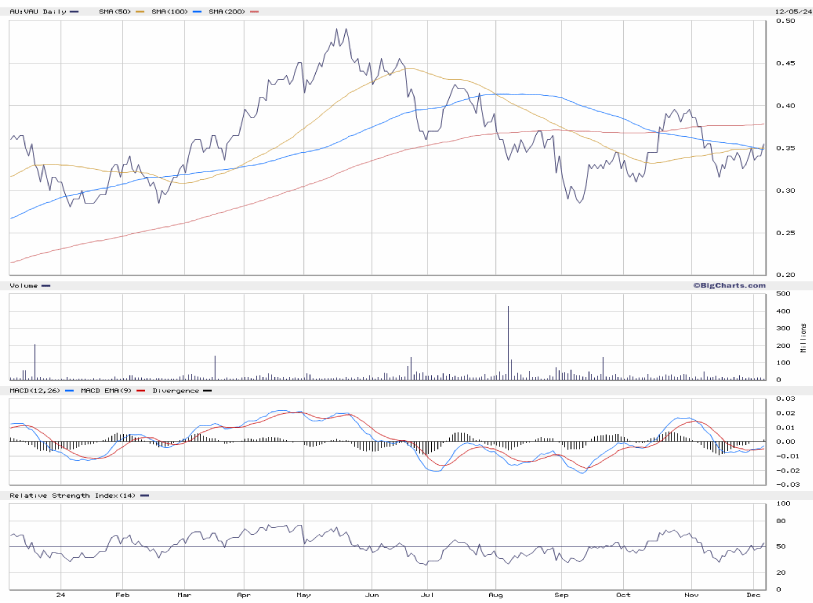
Task: Click the Volume panel label
Action: [x=24, y=286]
